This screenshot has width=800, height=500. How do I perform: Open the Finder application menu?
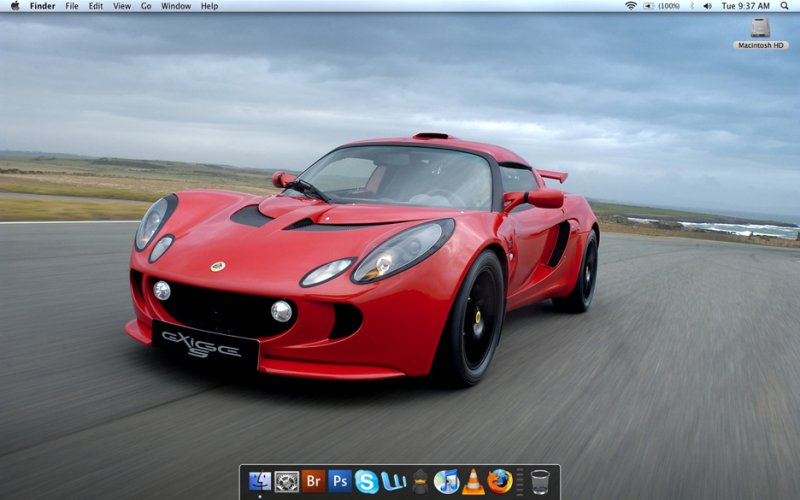click(x=42, y=6)
